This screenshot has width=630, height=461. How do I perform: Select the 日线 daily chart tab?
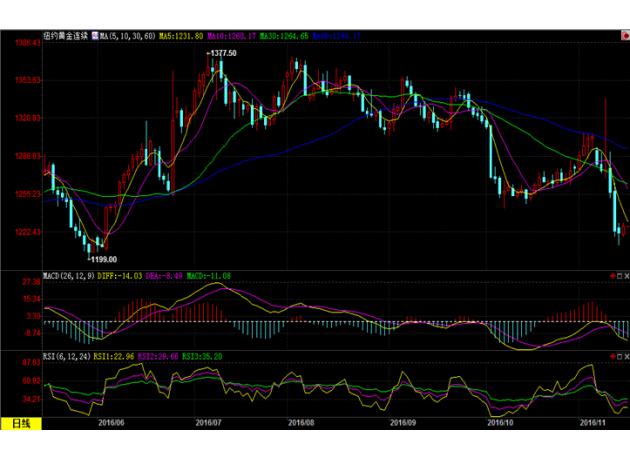point(21,423)
